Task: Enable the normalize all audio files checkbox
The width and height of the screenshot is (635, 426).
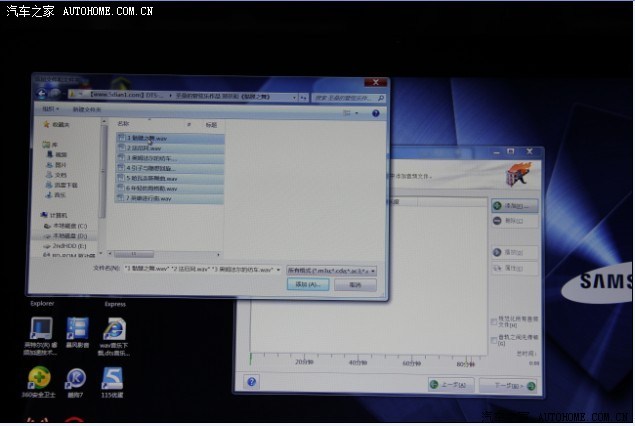Action: pyautogui.click(x=493, y=321)
